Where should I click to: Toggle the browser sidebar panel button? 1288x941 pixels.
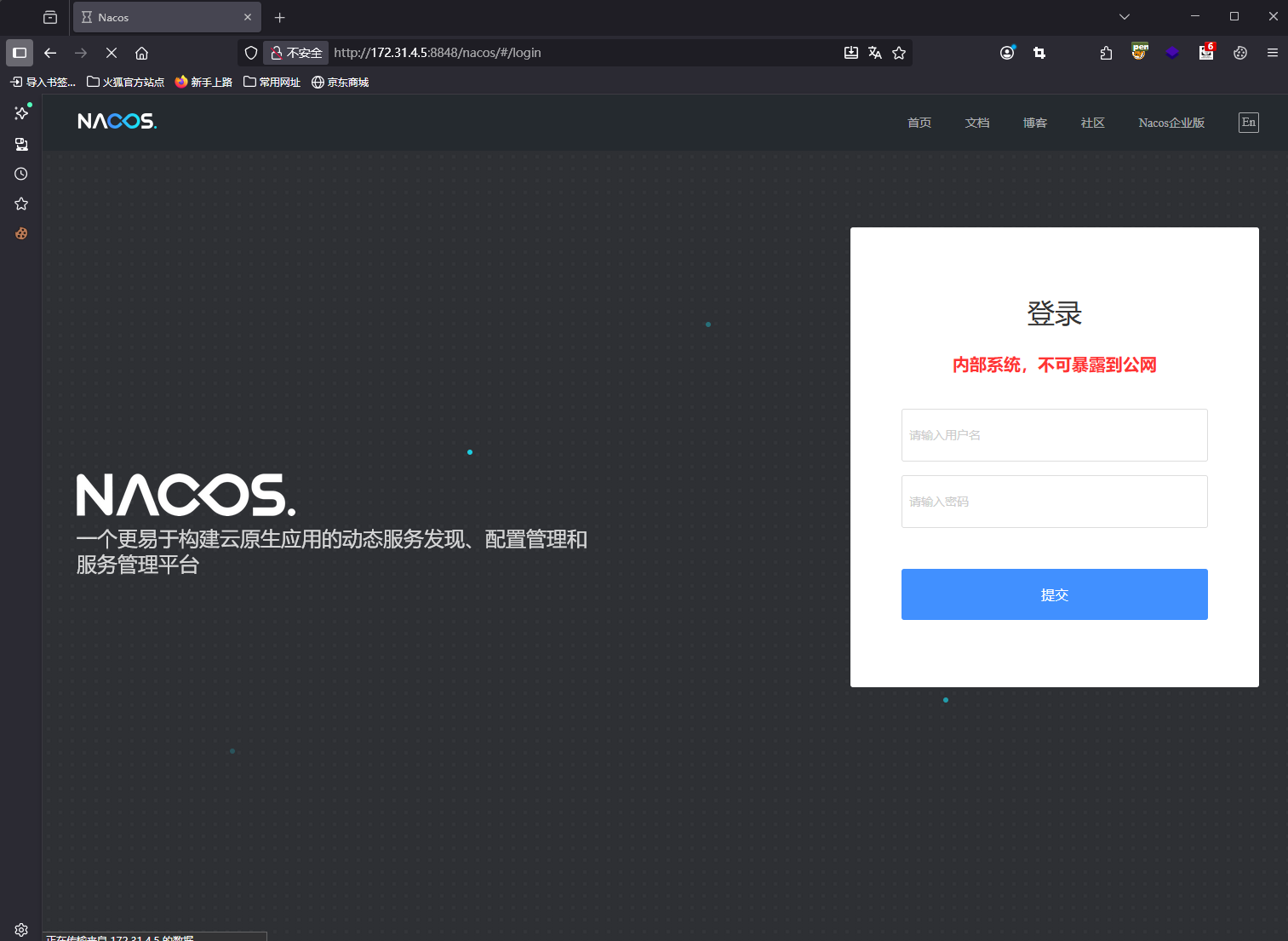click(20, 53)
